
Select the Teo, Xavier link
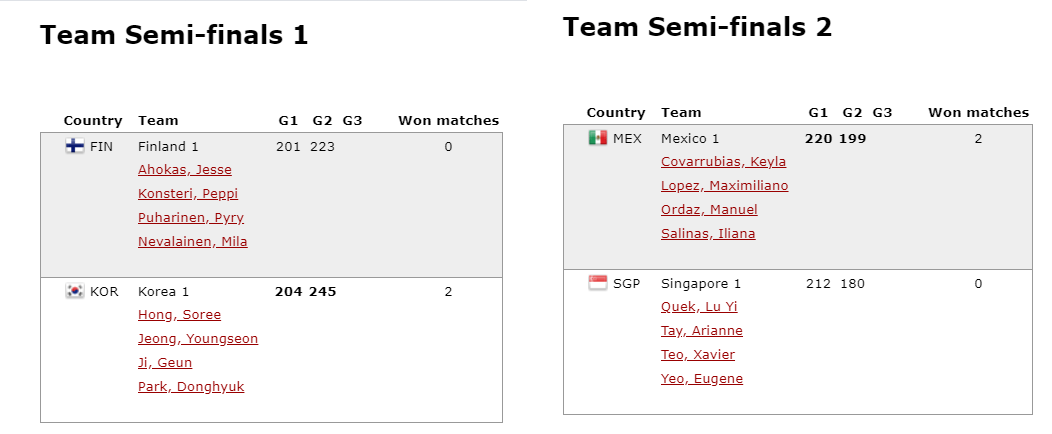[x=698, y=355]
